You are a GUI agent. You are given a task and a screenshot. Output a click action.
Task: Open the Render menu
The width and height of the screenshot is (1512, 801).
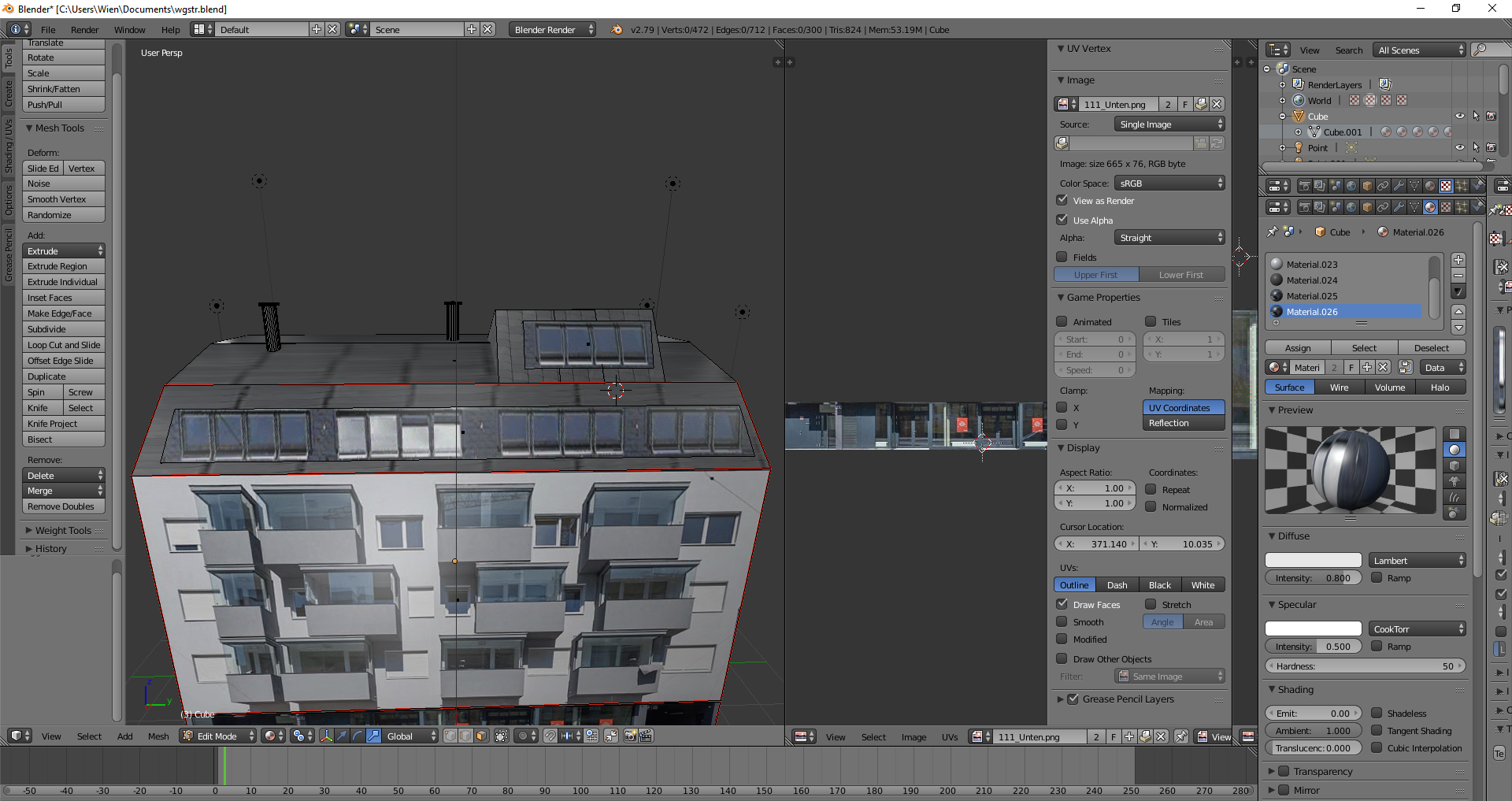pyautogui.click(x=84, y=30)
